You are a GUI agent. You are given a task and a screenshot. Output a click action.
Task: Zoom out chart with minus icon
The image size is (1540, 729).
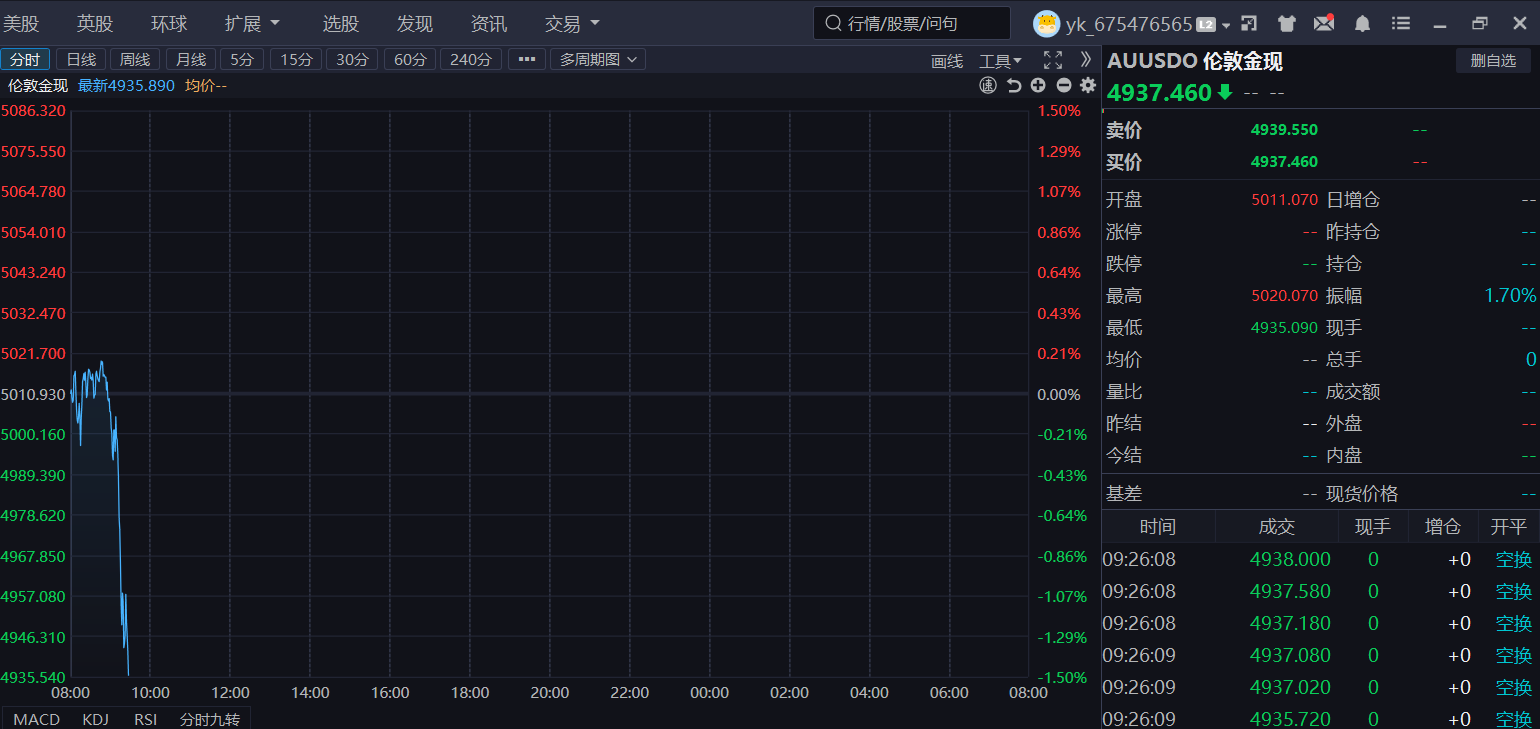1063,86
